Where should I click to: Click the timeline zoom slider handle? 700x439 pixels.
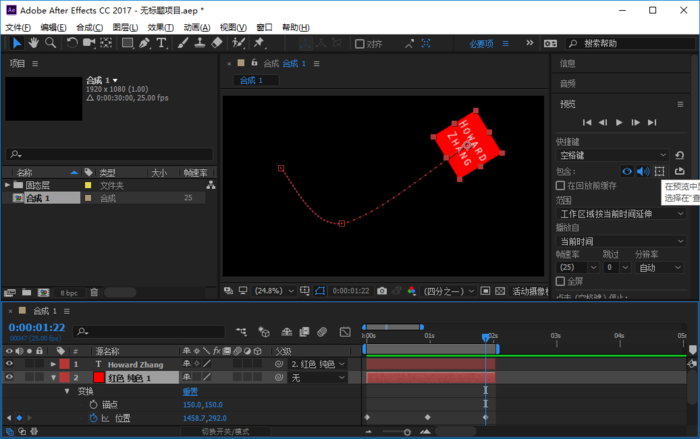(407, 432)
